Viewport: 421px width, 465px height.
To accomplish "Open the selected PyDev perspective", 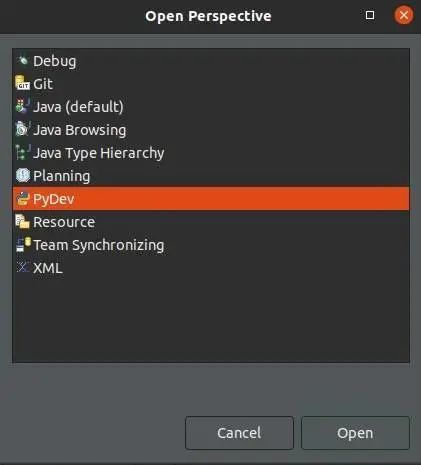I will coord(355,433).
